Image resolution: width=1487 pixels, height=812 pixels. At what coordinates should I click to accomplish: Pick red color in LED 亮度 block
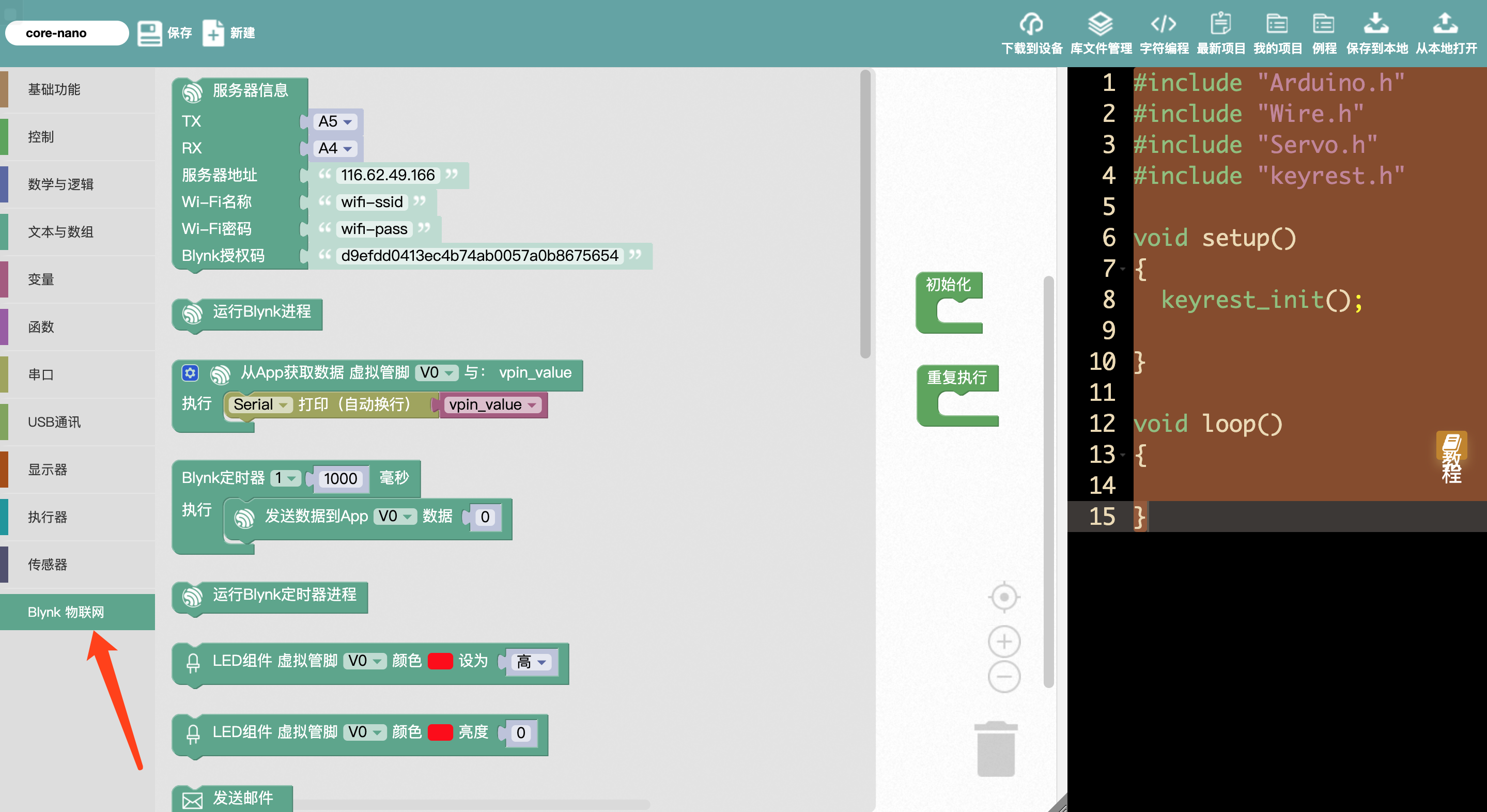(x=440, y=732)
